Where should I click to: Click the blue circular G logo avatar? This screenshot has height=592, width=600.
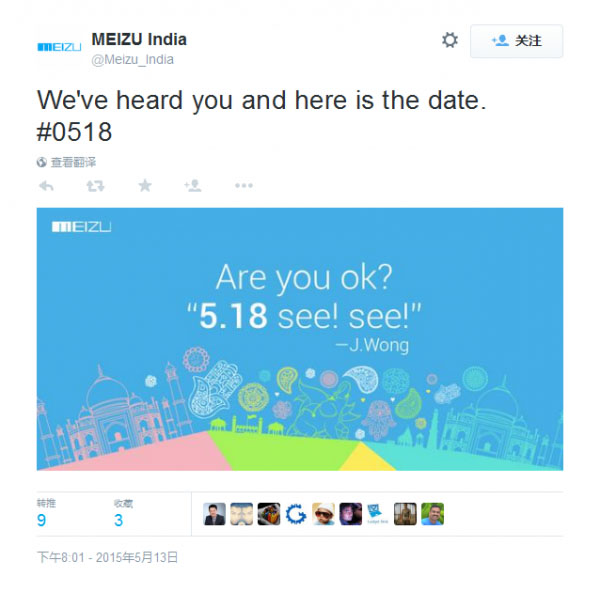click(x=296, y=514)
